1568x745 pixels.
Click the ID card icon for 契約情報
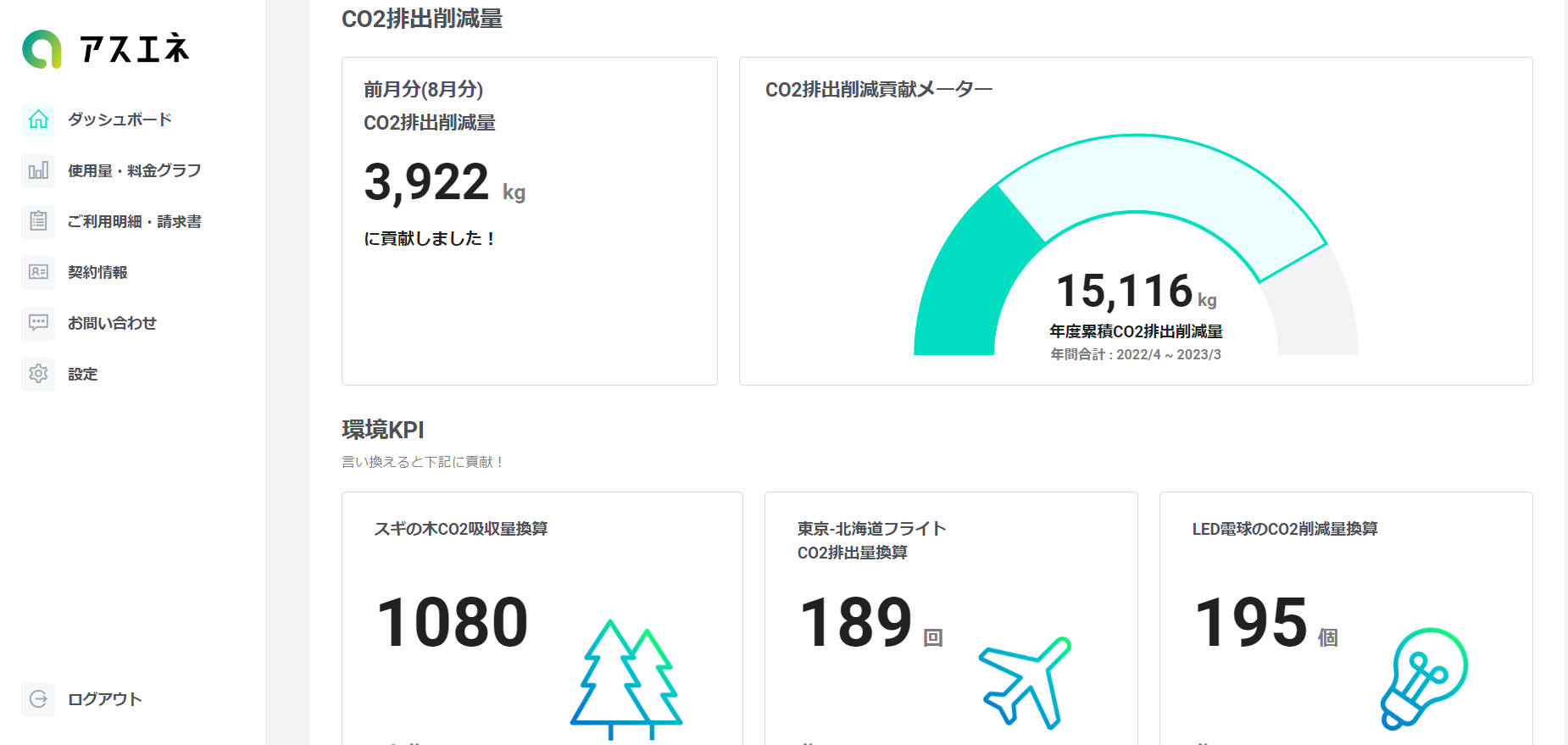point(38,272)
